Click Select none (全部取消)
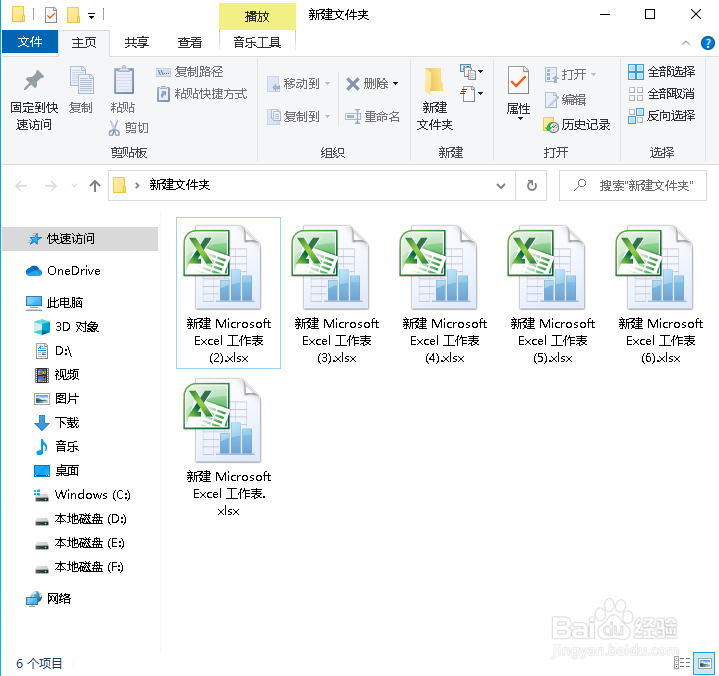The width and height of the screenshot is (719, 676). [662, 94]
